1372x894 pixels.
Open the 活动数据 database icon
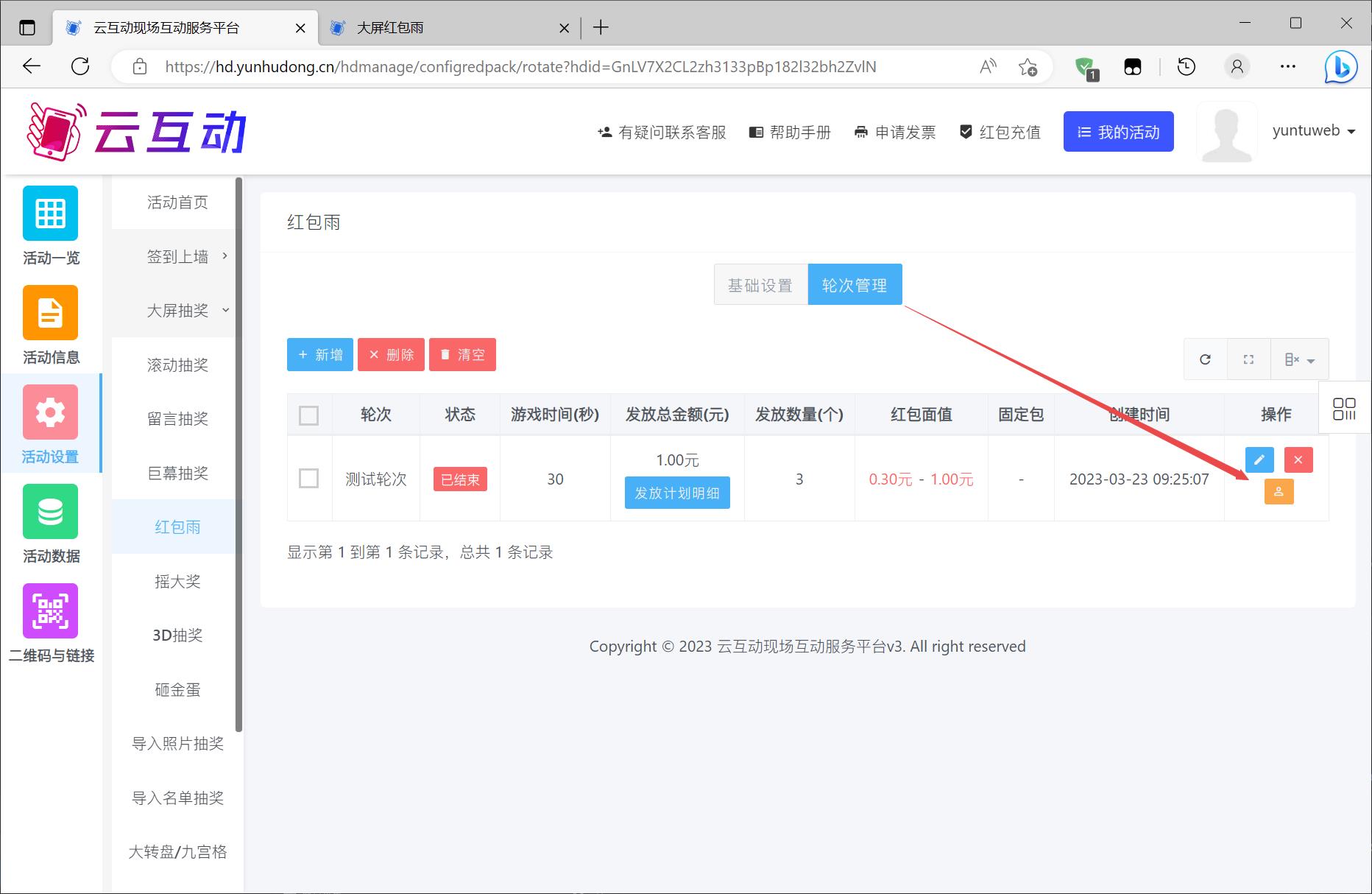click(x=50, y=512)
